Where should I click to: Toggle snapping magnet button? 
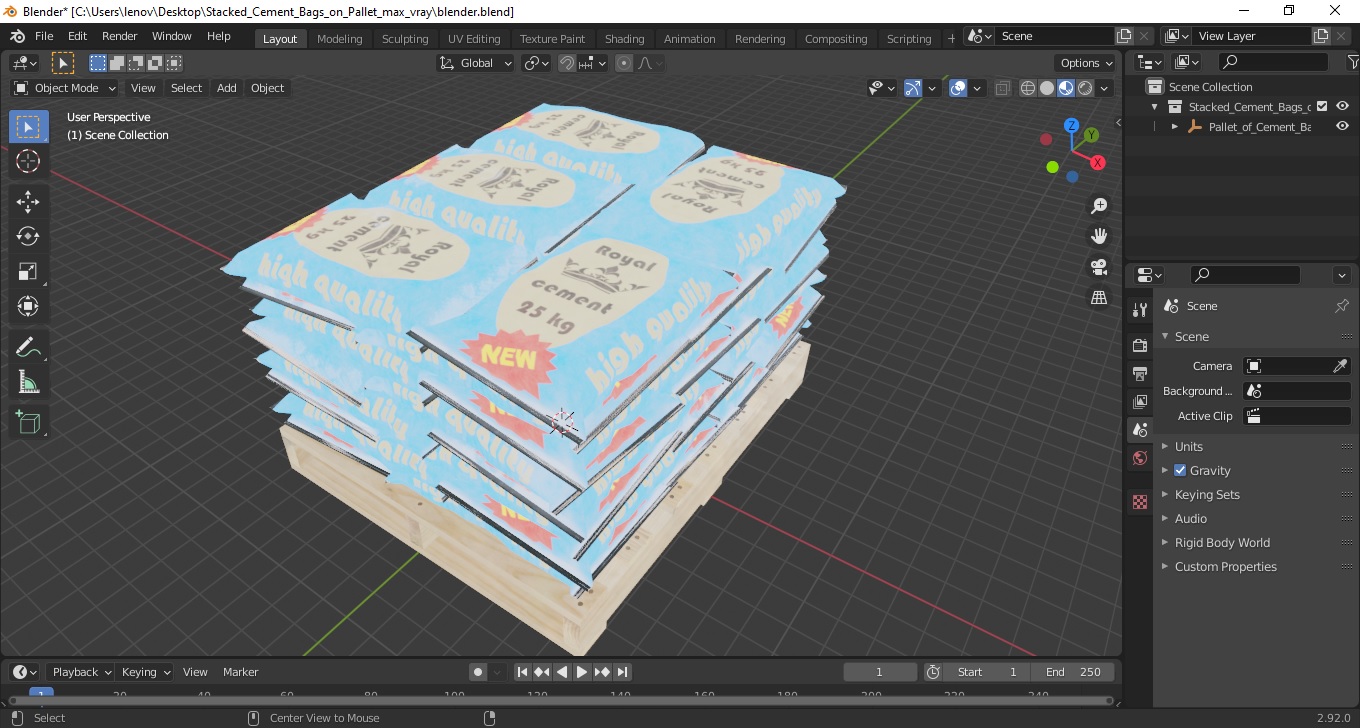click(567, 63)
